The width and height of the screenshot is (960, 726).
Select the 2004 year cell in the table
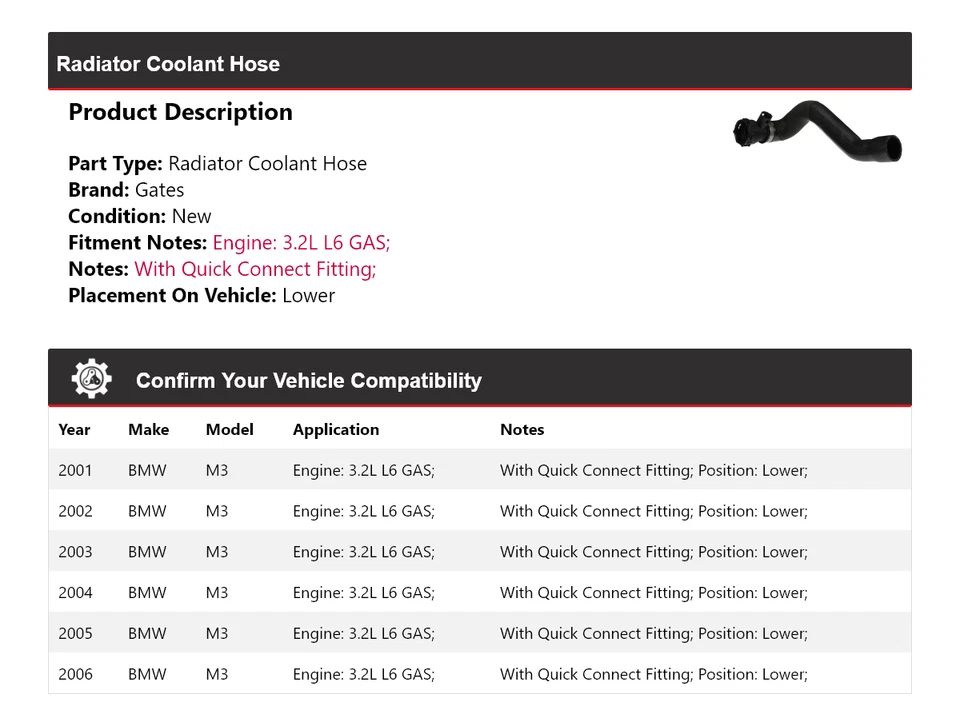point(75,593)
